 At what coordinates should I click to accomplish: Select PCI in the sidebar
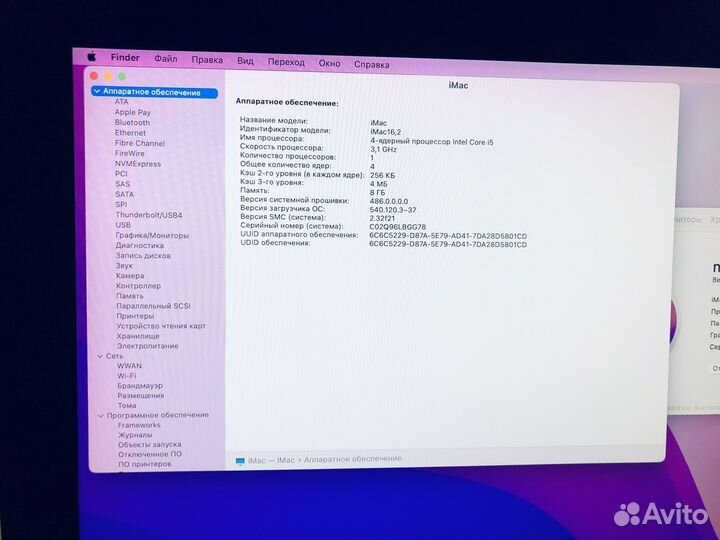[121, 174]
